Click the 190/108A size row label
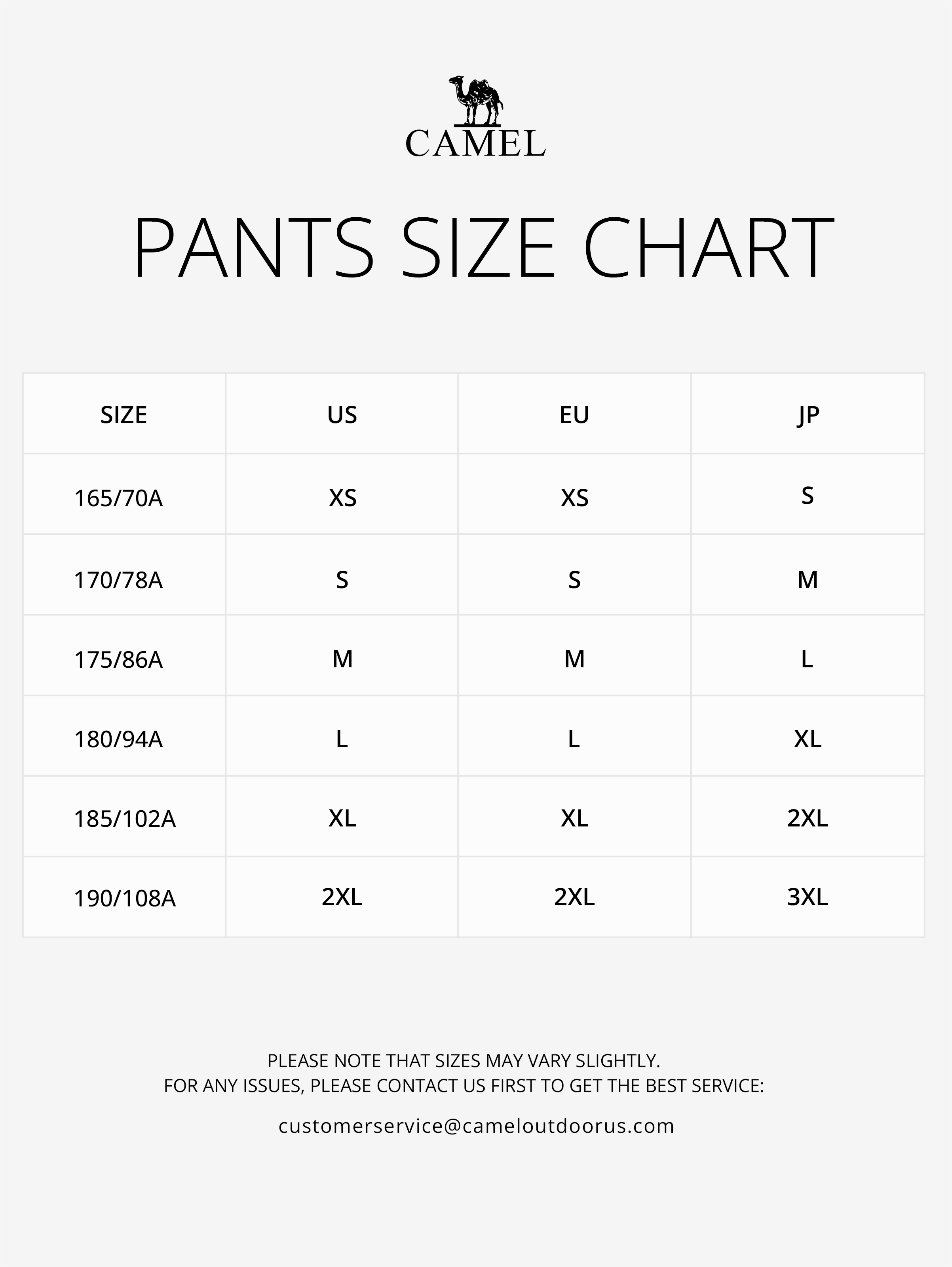This screenshot has width=952, height=1267. pyautogui.click(x=125, y=898)
